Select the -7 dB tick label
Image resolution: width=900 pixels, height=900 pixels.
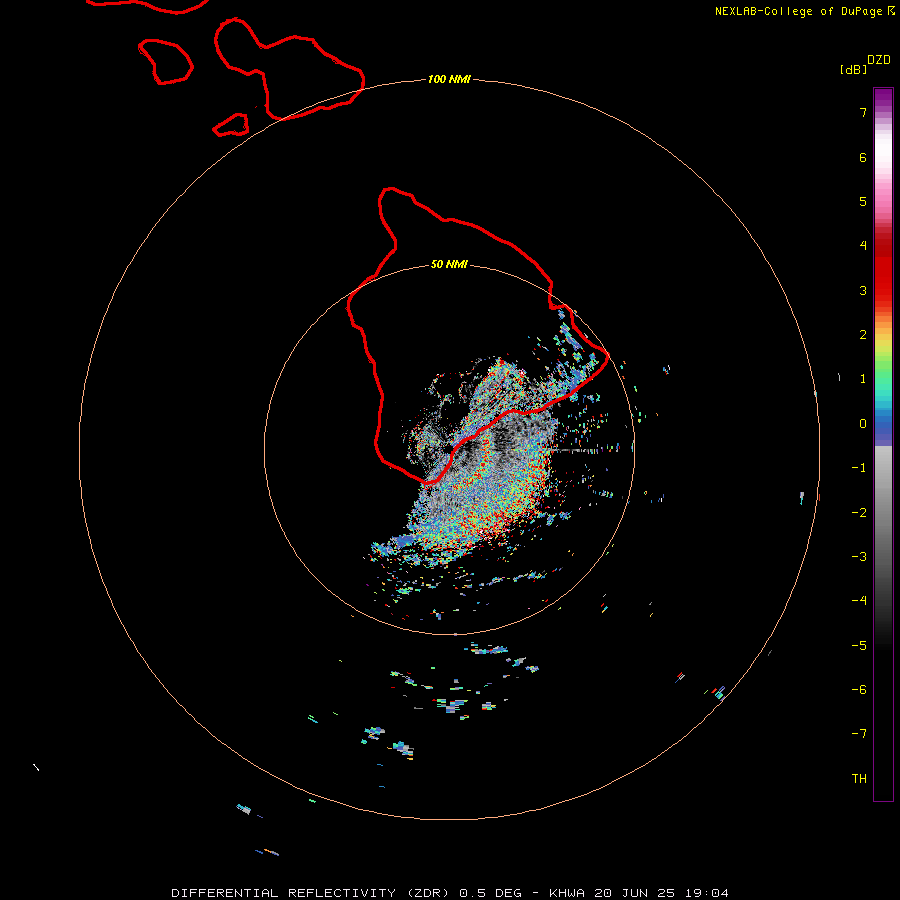point(859,734)
